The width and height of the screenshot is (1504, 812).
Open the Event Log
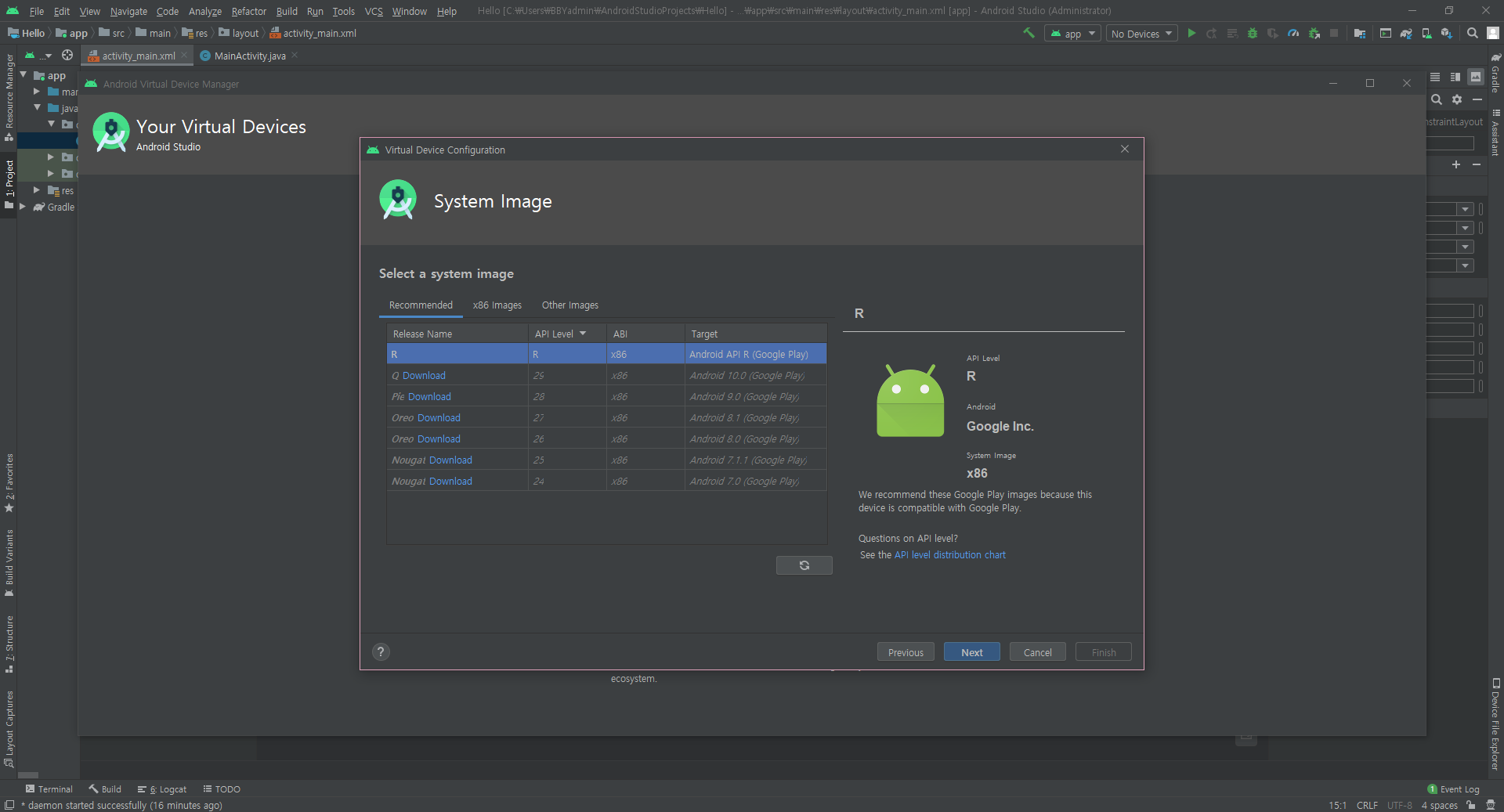click(1453, 789)
